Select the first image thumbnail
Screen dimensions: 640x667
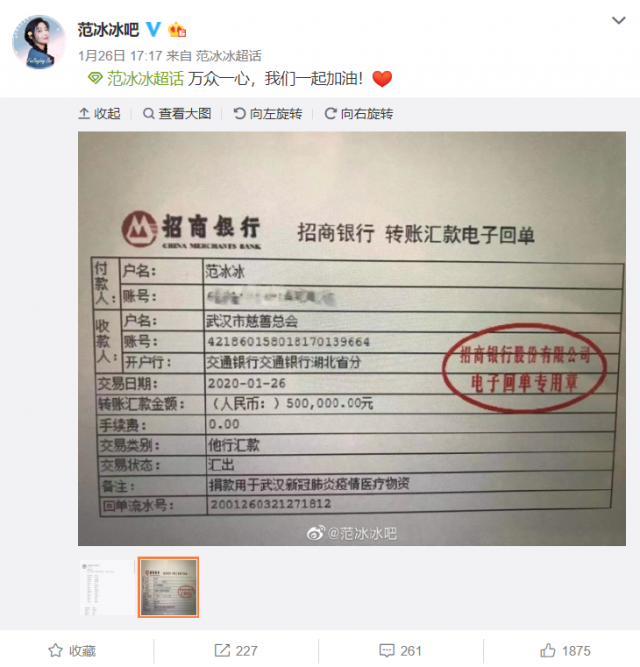(x=108, y=587)
